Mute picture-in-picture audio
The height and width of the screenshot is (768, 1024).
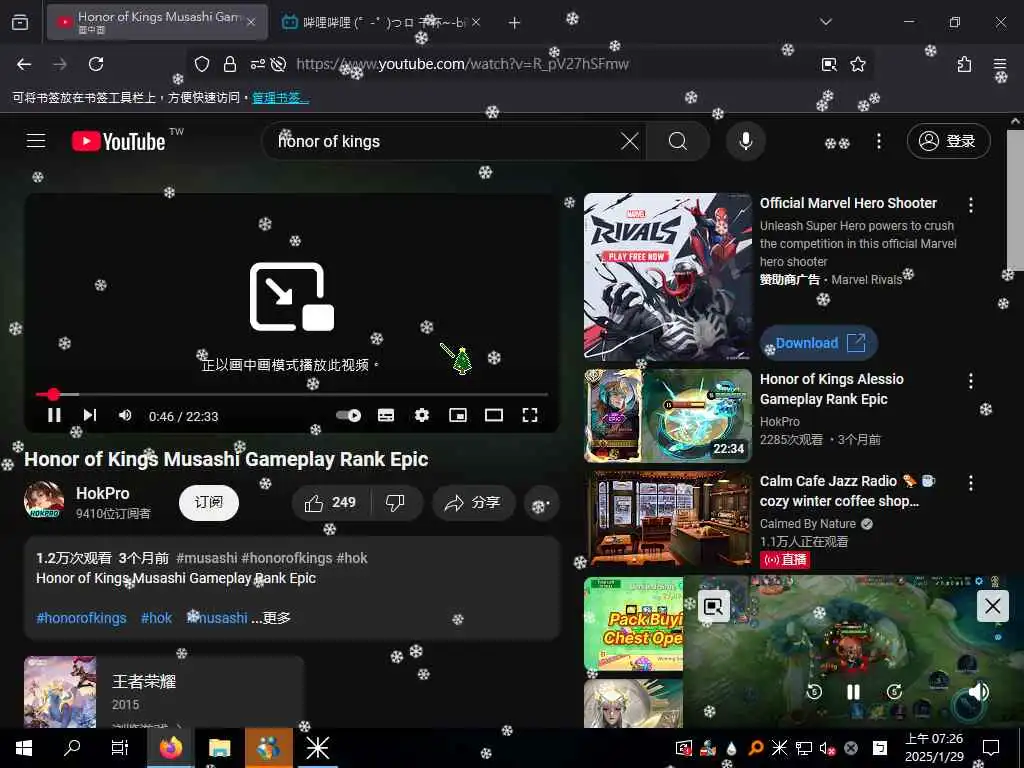click(978, 692)
